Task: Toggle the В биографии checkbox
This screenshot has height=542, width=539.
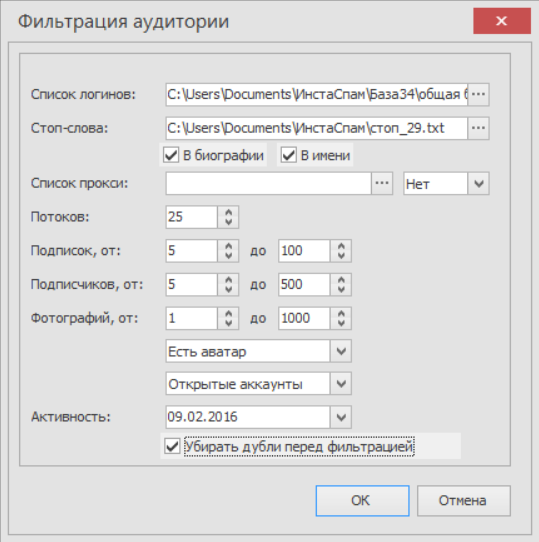Action: point(171,155)
